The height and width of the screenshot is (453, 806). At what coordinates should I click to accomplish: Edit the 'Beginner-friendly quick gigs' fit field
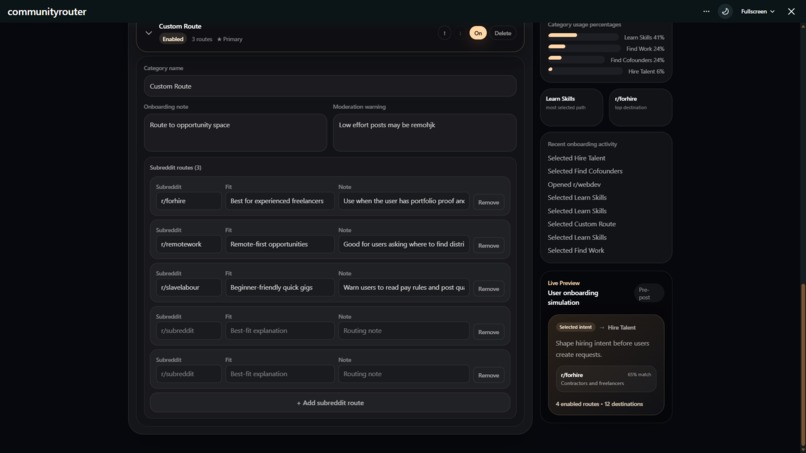click(x=280, y=287)
